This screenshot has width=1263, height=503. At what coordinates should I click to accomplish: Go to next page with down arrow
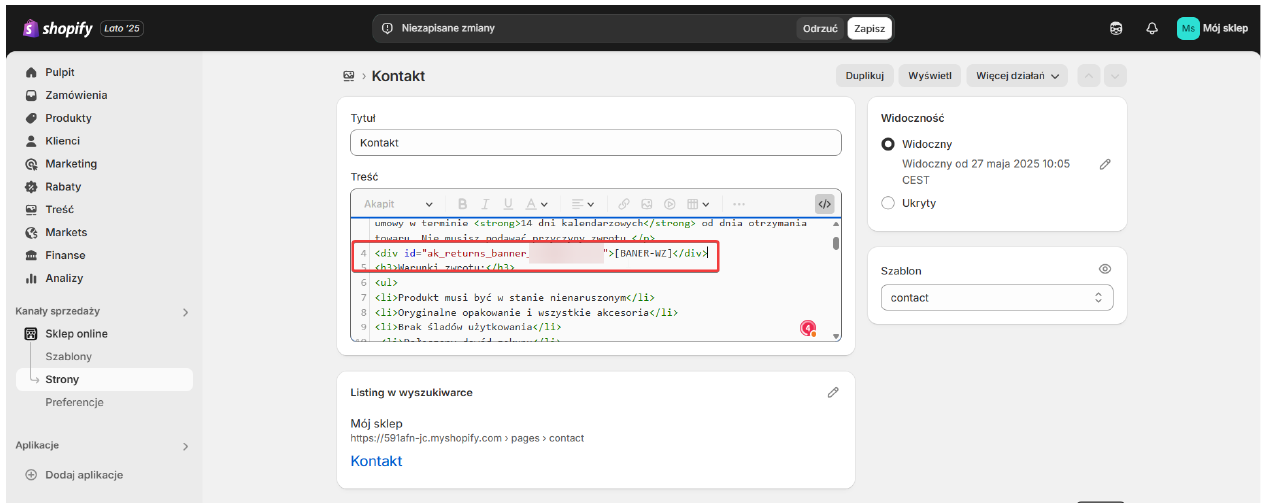(x=1115, y=76)
